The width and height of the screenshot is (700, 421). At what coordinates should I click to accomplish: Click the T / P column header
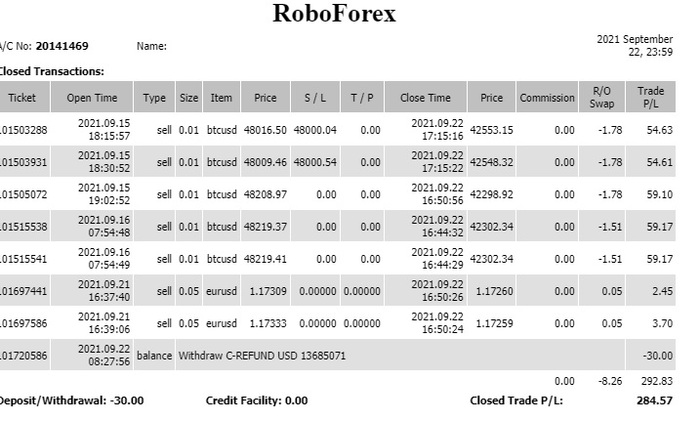(x=361, y=99)
